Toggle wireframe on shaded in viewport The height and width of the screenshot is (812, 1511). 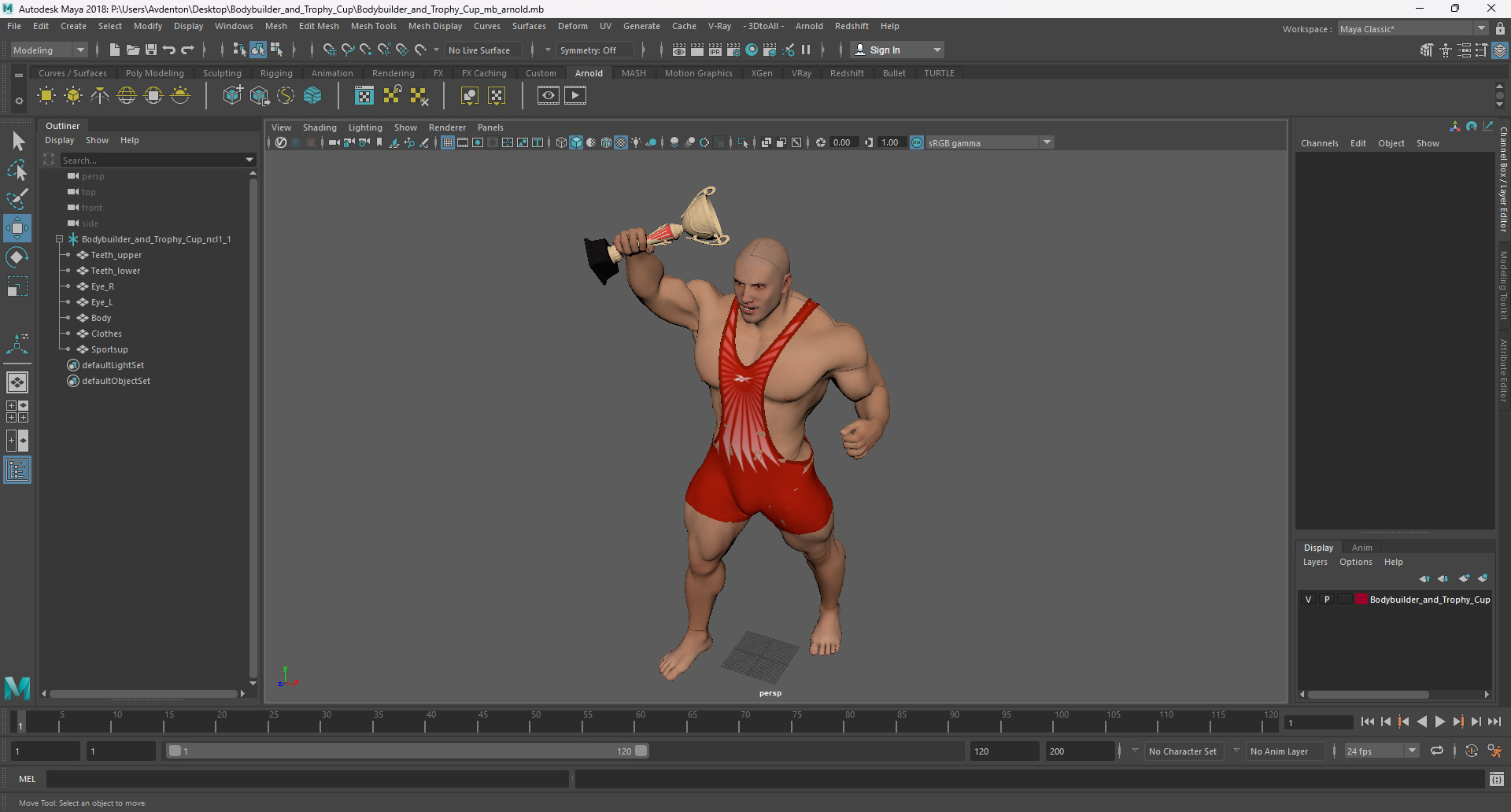pos(606,142)
